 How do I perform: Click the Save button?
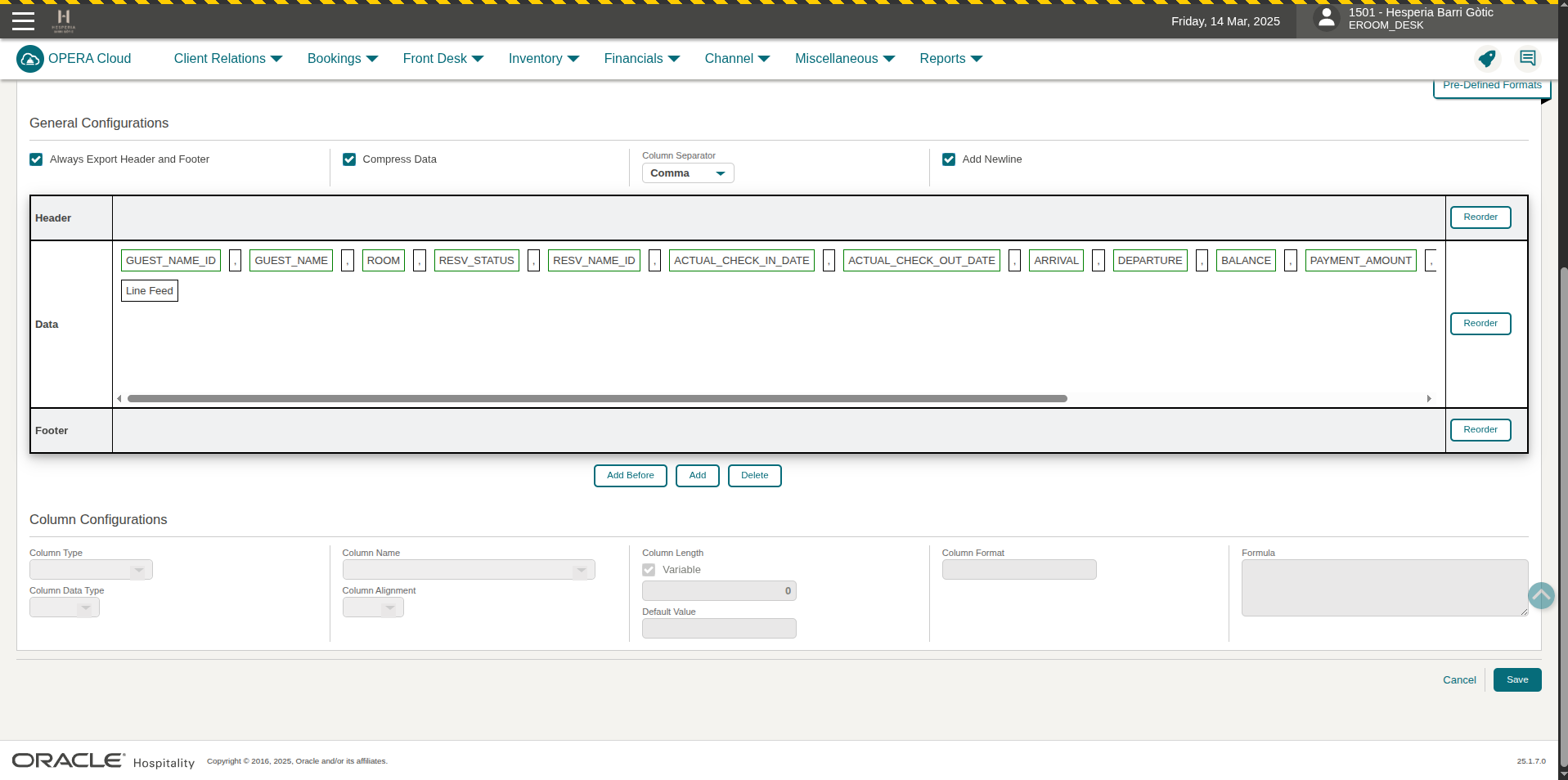[x=1516, y=680]
